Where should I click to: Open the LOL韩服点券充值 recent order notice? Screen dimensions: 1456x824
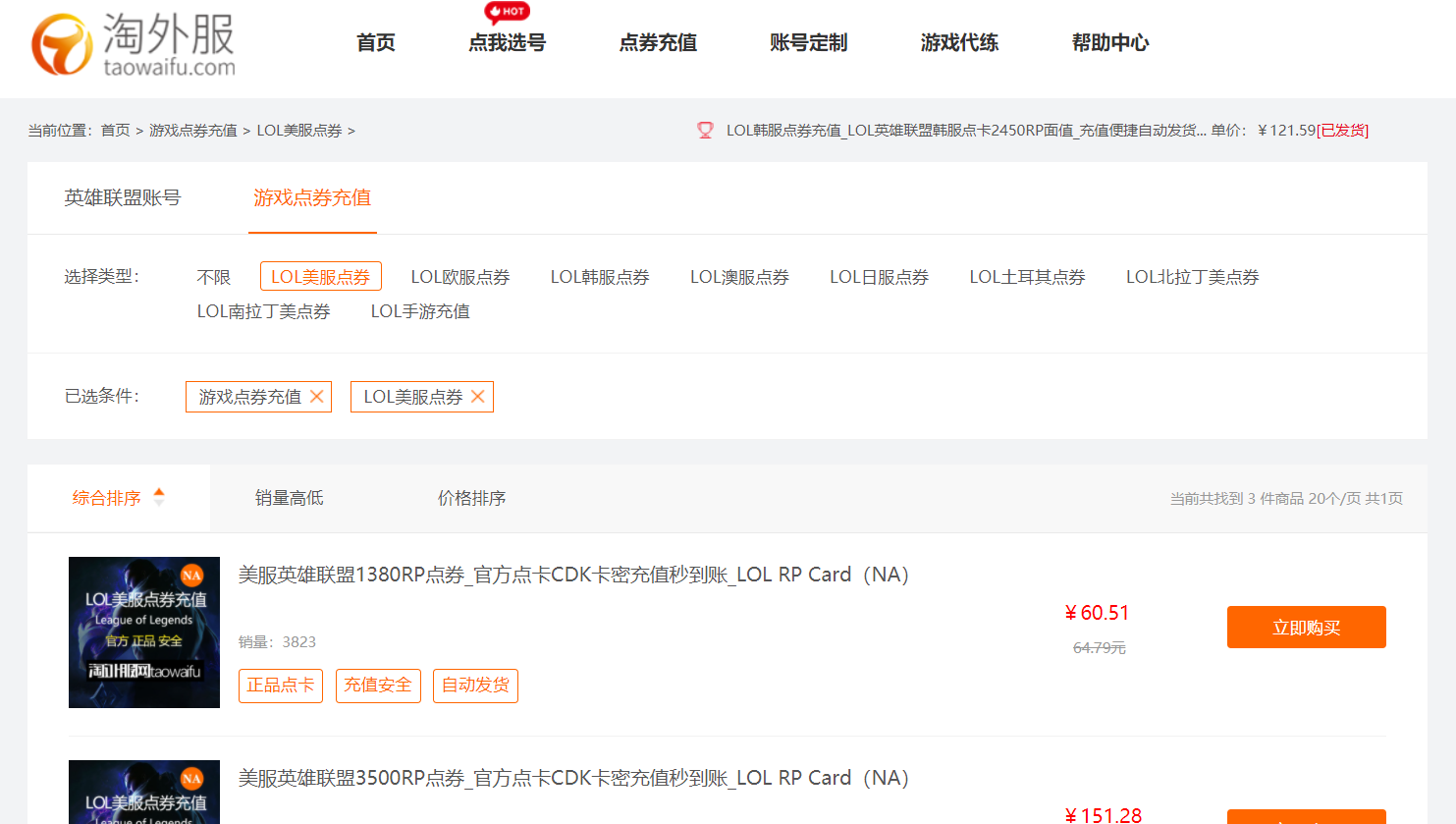pyautogui.click(x=966, y=131)
